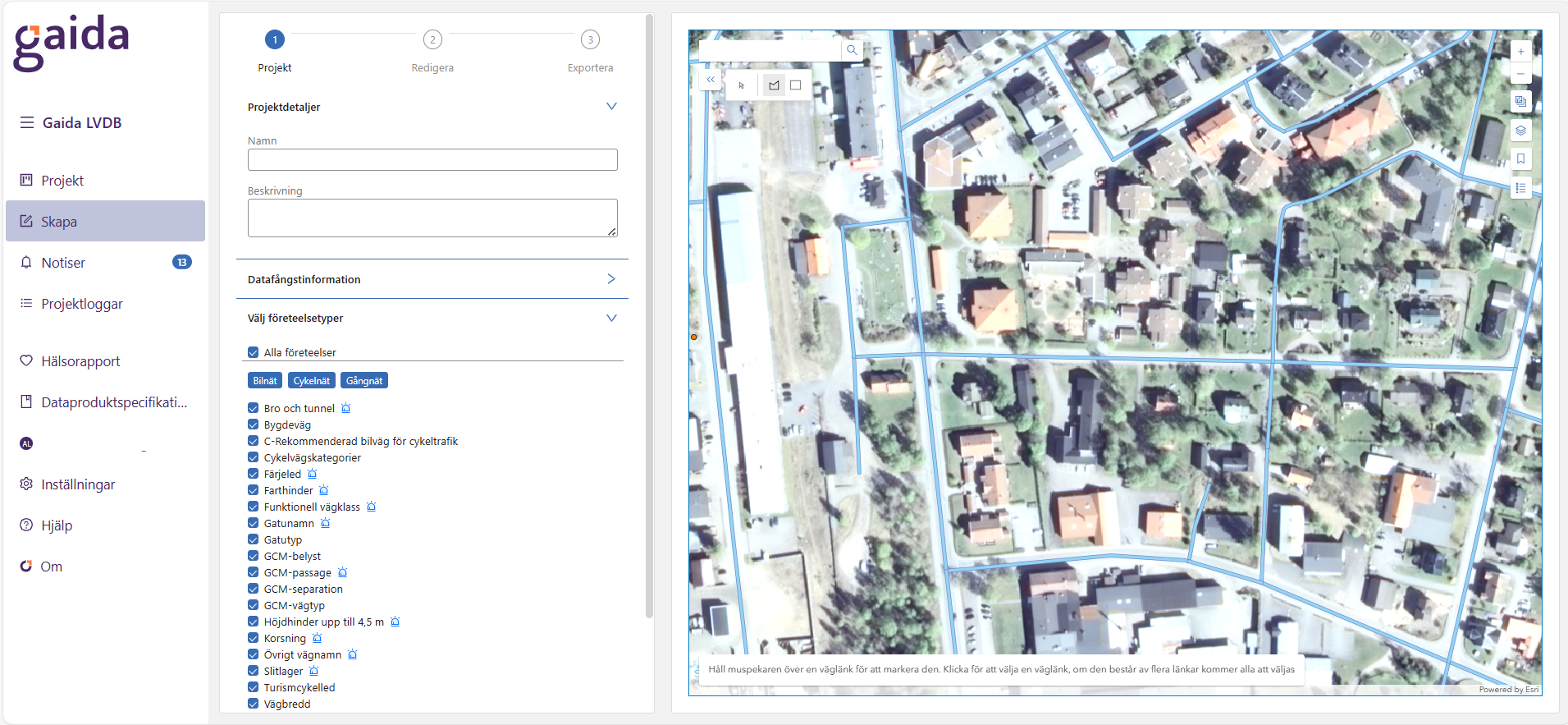Open Projektloggar in the sidebar
The height and width of the screenshot is (725, 1568).
(82, 304)
